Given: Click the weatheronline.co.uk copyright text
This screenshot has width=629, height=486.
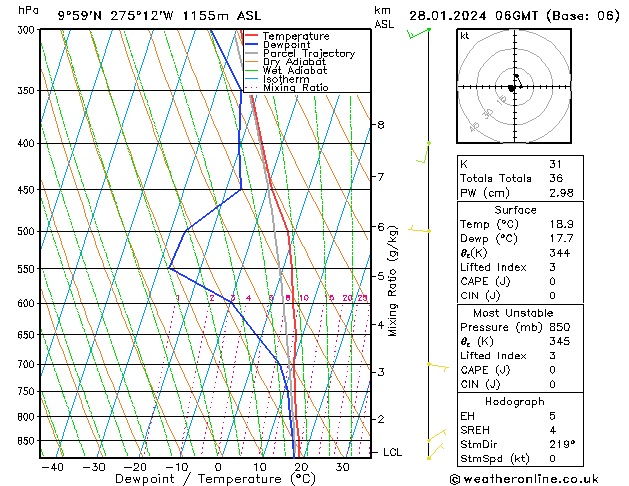Looking at the screenshot, I should [x=524, y=479].
